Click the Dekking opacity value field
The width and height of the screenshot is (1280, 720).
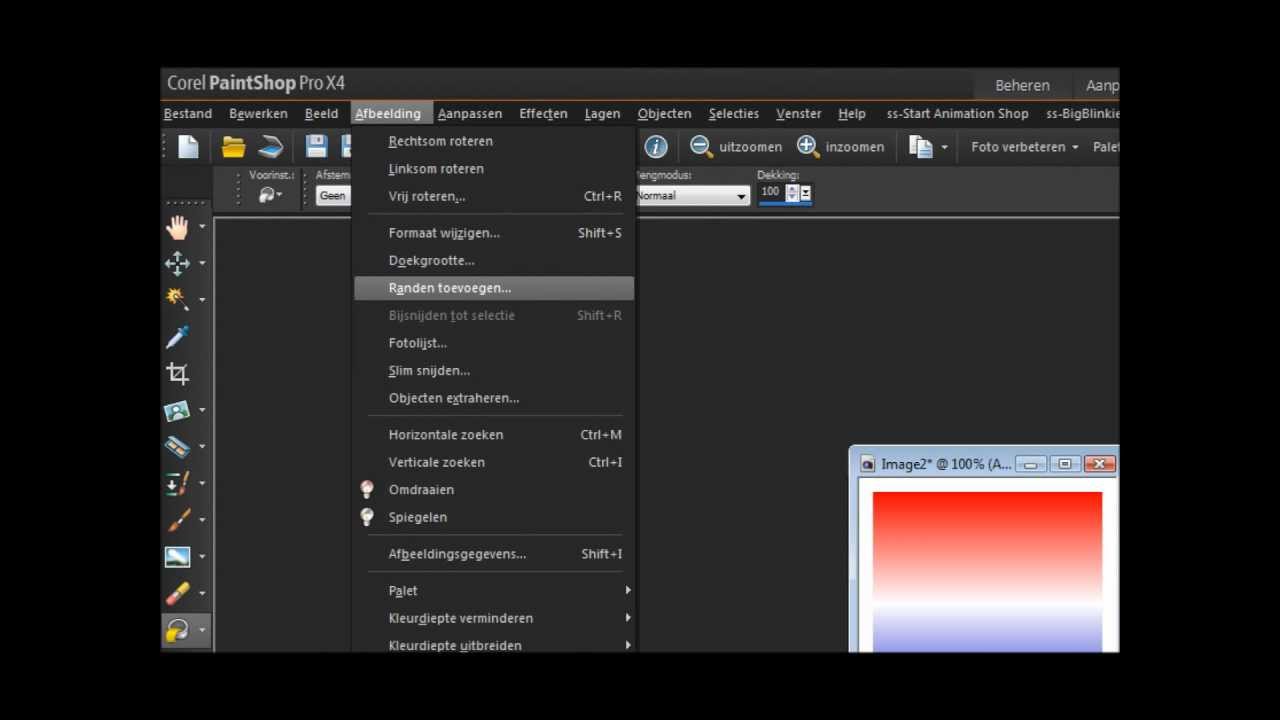[x=771, y=192]
